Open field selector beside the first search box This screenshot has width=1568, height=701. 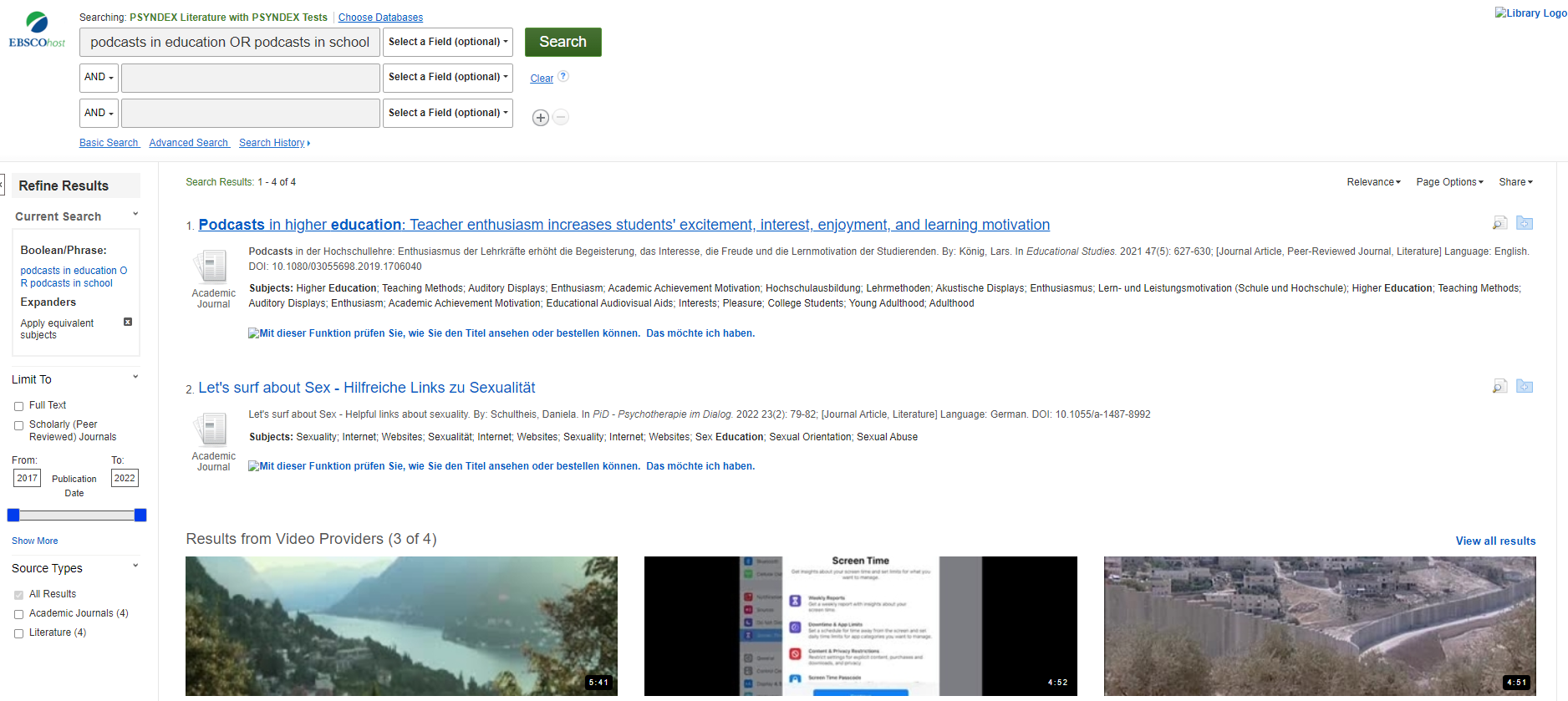click(447, 42)
